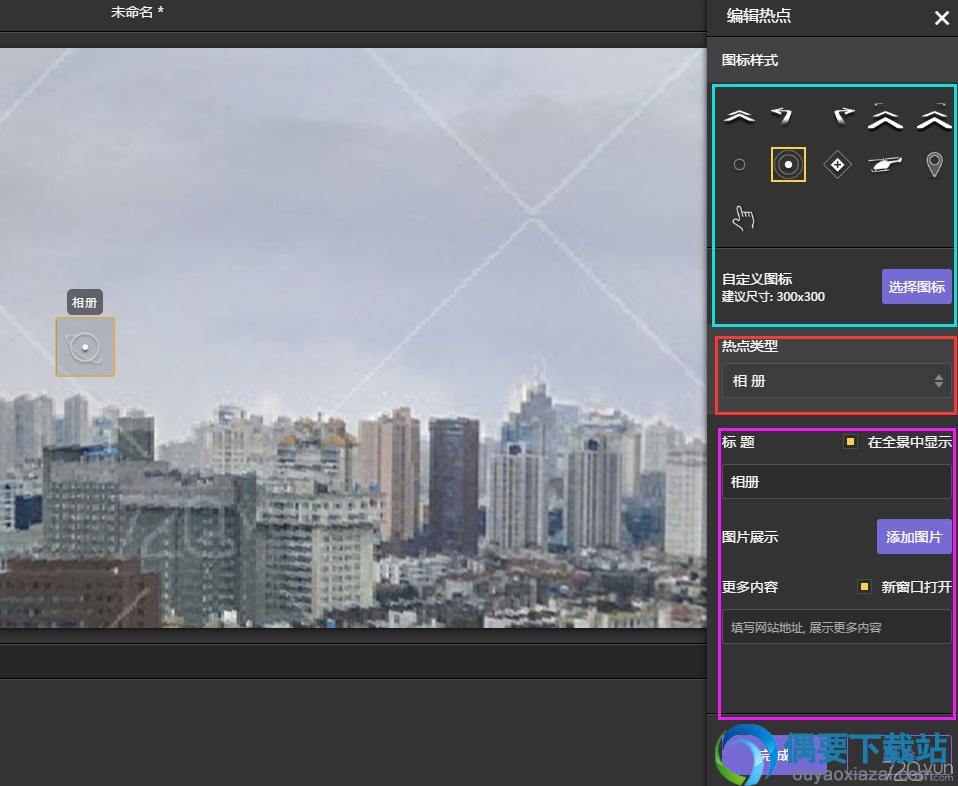This screenshot has height=786, width=958.
Task: Pick the helicopter hotspot icon
Action: [885, 164]
